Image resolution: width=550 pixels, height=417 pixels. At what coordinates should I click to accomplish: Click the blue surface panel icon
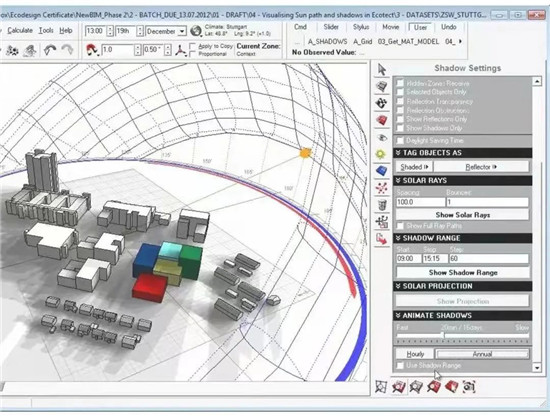(x=382, y=171)
